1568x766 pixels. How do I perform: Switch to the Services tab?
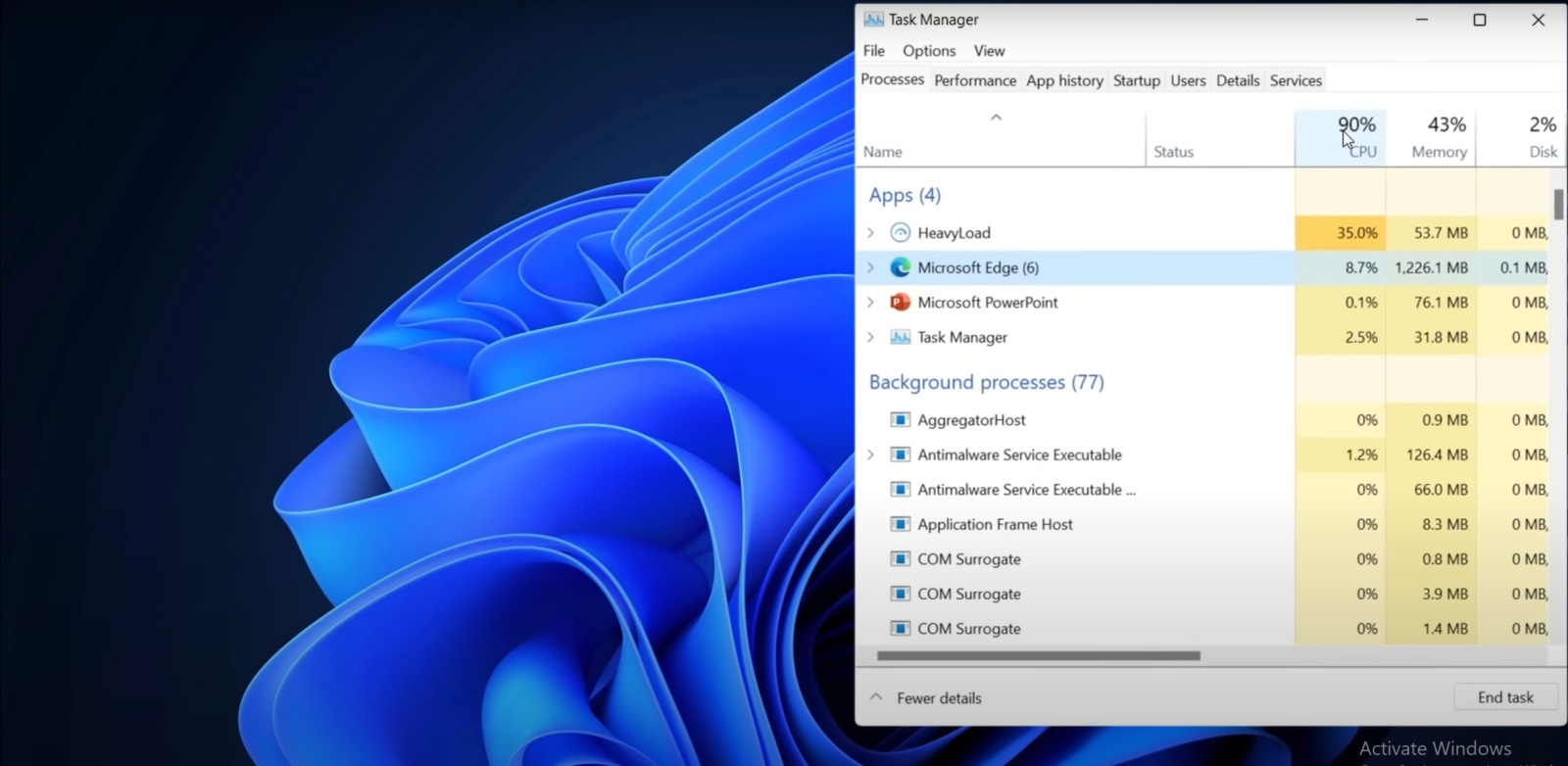1296,80
